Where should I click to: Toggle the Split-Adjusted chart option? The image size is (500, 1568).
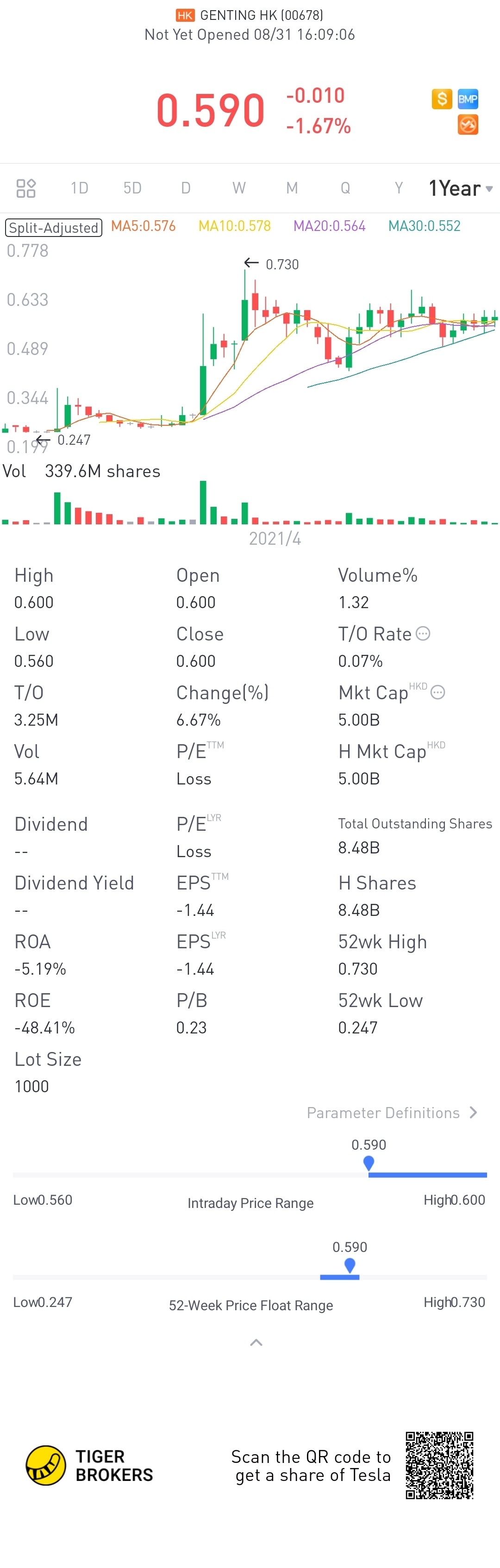[x=54, y=227]
